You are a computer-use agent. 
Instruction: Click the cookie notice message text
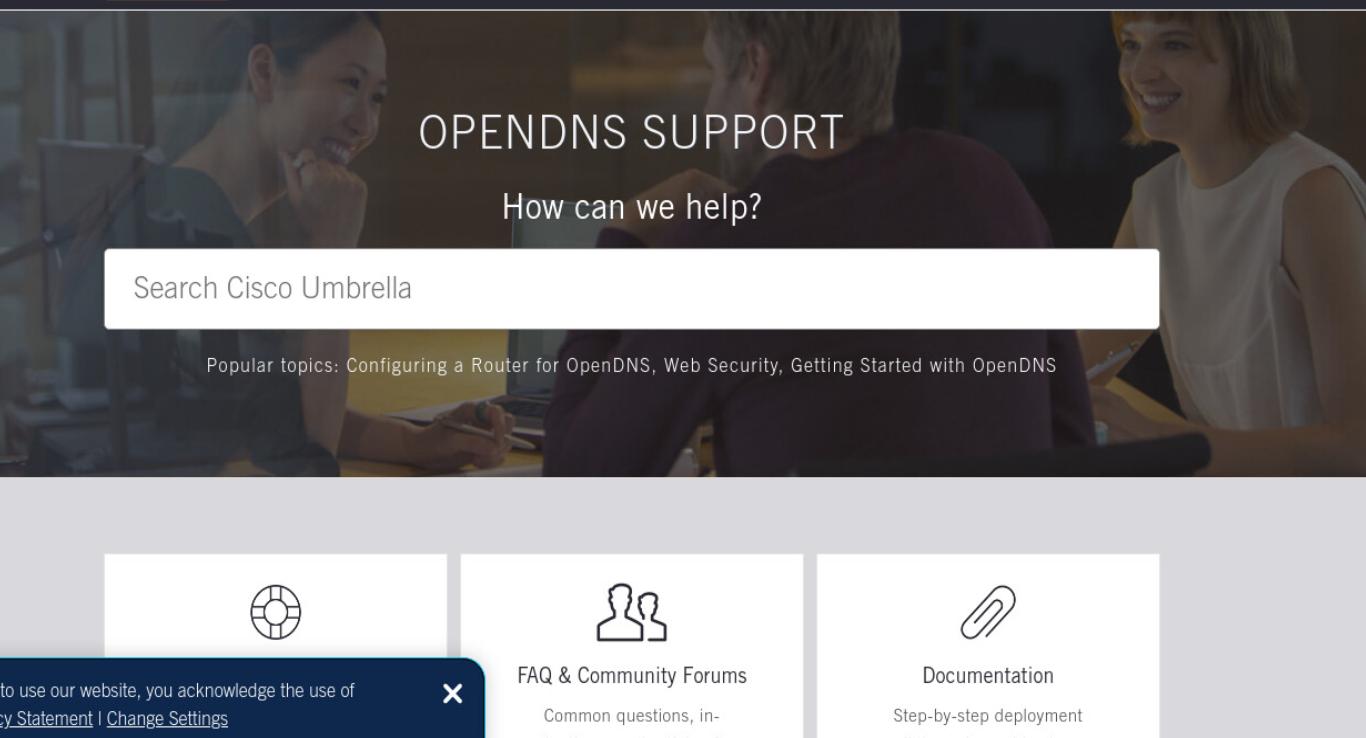click(x=177, y=691)
